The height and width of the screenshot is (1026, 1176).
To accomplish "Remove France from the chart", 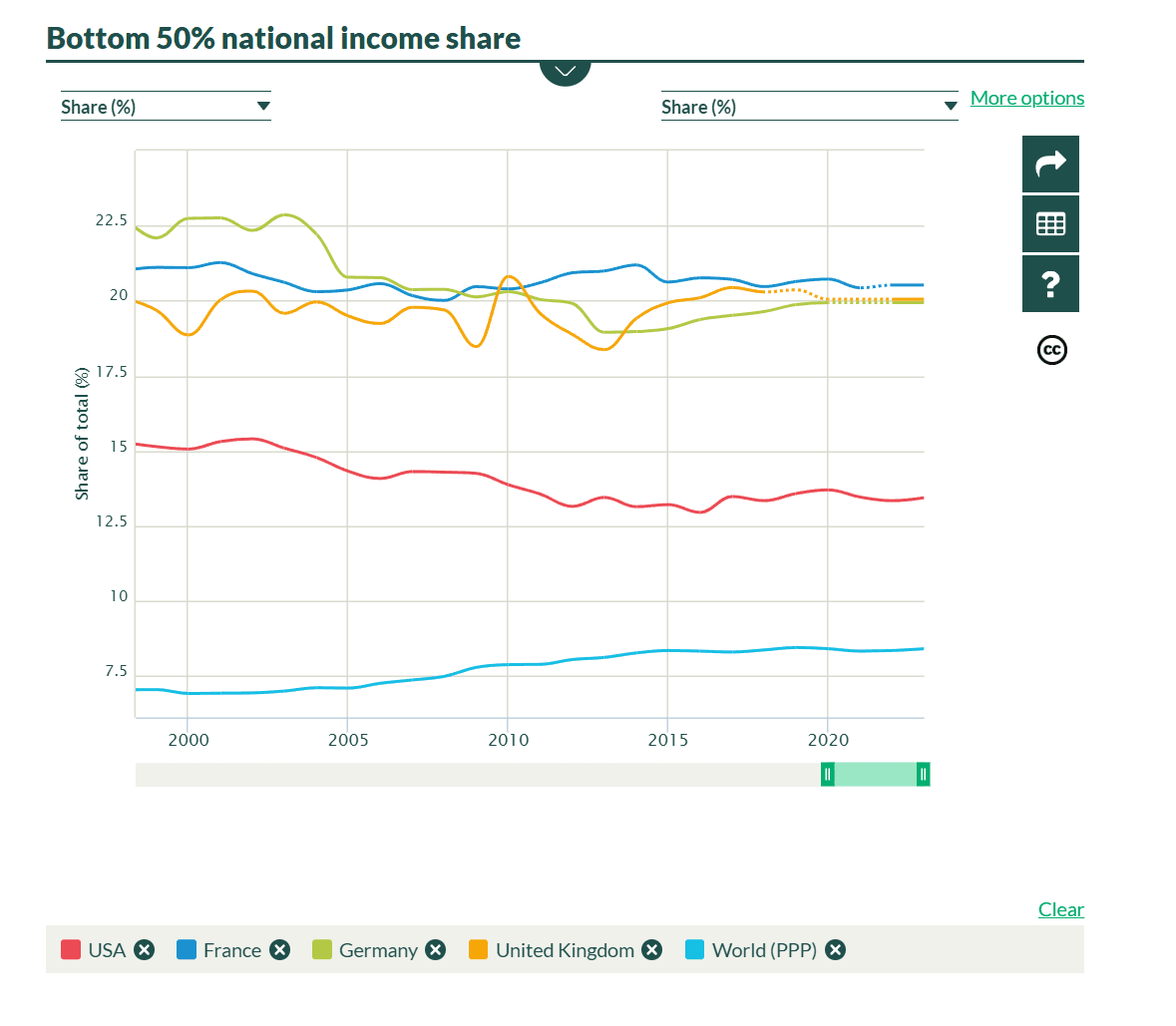I will pos(280,950).
